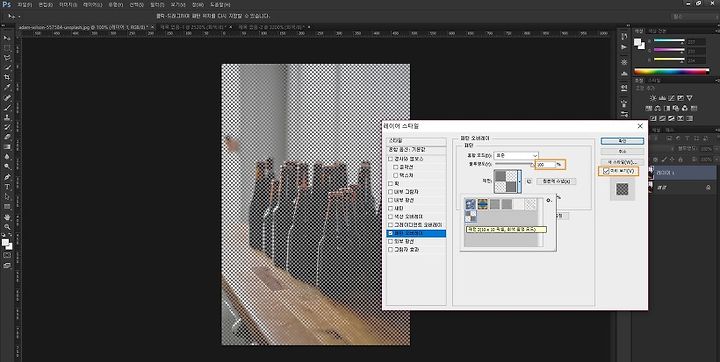
Task: Select Blending Options: Default in styles list
Action: click(416, 150)
